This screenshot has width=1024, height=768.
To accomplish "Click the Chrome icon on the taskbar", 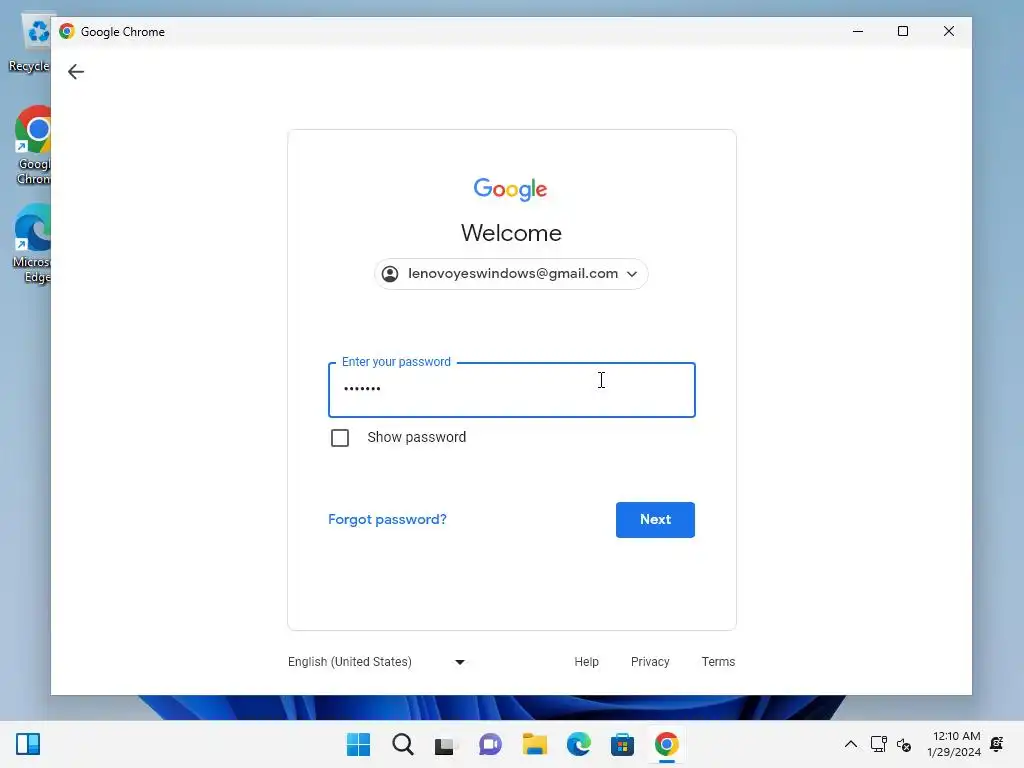I will click(666, 744).
